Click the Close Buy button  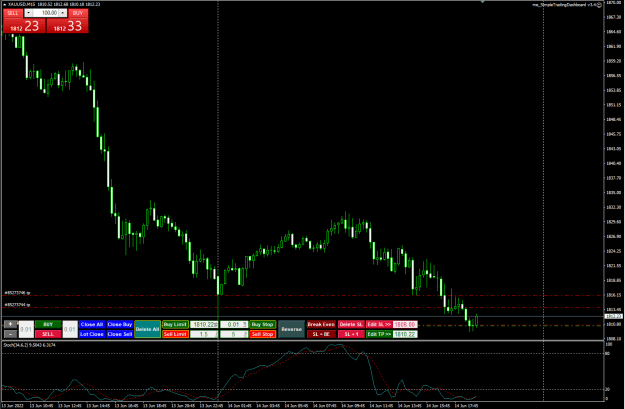(x=120, y=324)
